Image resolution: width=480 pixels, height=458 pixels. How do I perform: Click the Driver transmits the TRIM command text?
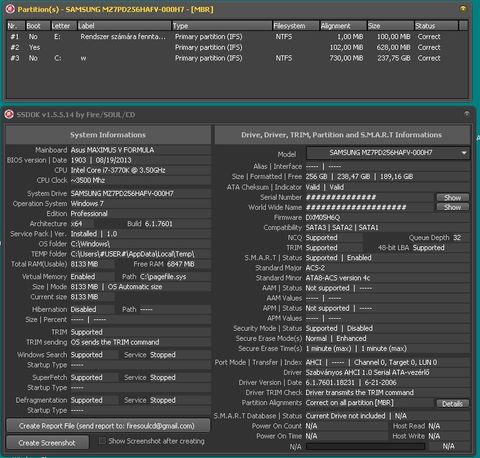[360, 392]
